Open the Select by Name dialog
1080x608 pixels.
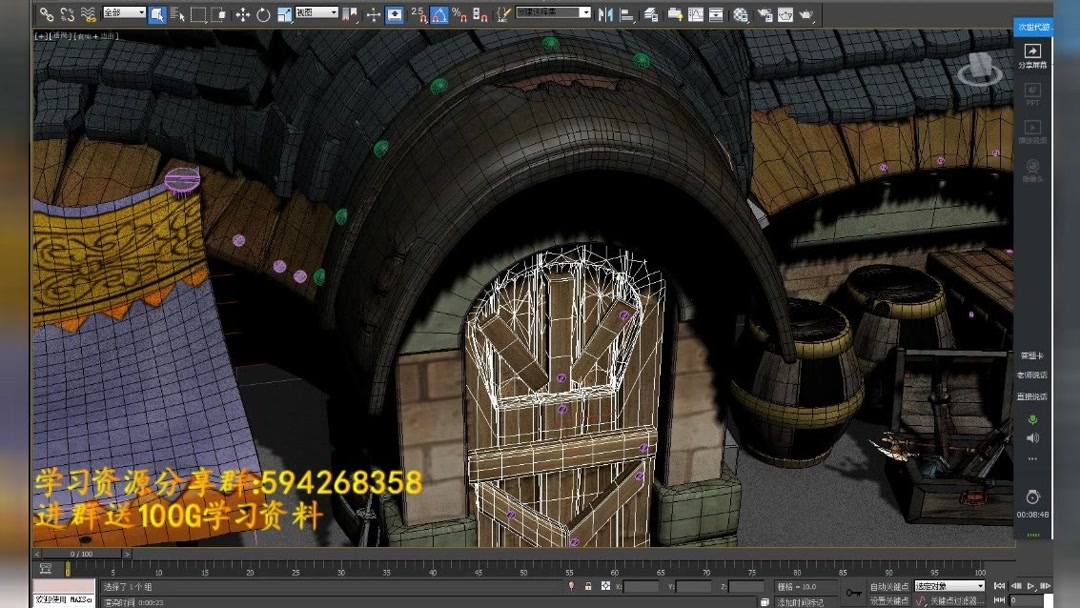tap(176, 14)
